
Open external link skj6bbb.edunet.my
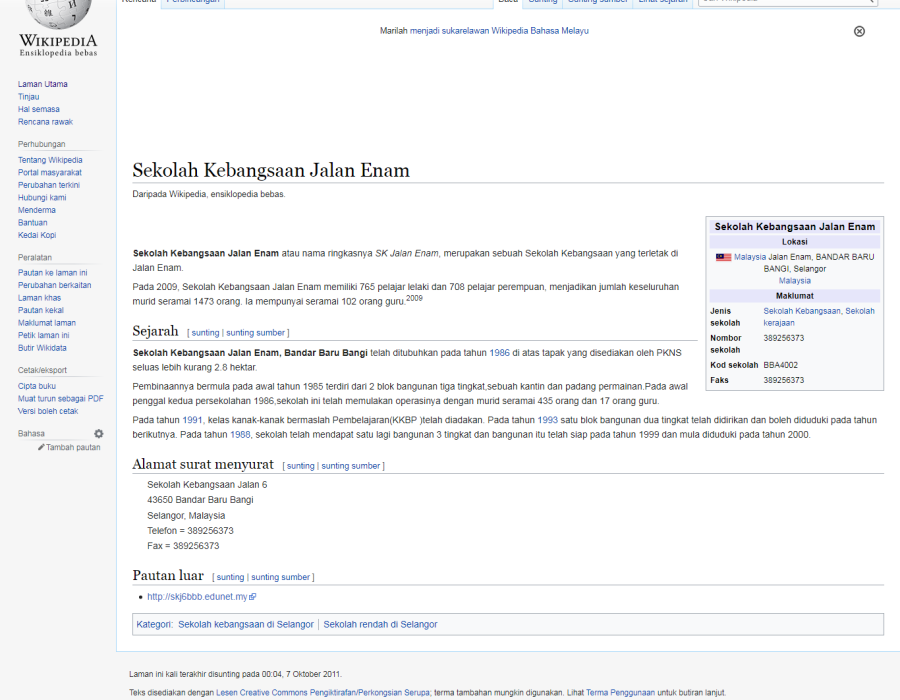click(x=201, y=597)
